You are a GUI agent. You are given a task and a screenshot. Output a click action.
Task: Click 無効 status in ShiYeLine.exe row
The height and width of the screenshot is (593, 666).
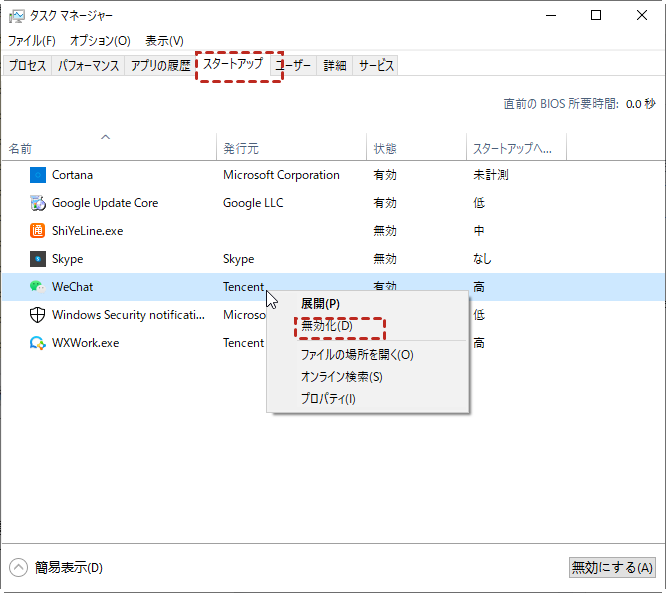(x=385, y=231)
